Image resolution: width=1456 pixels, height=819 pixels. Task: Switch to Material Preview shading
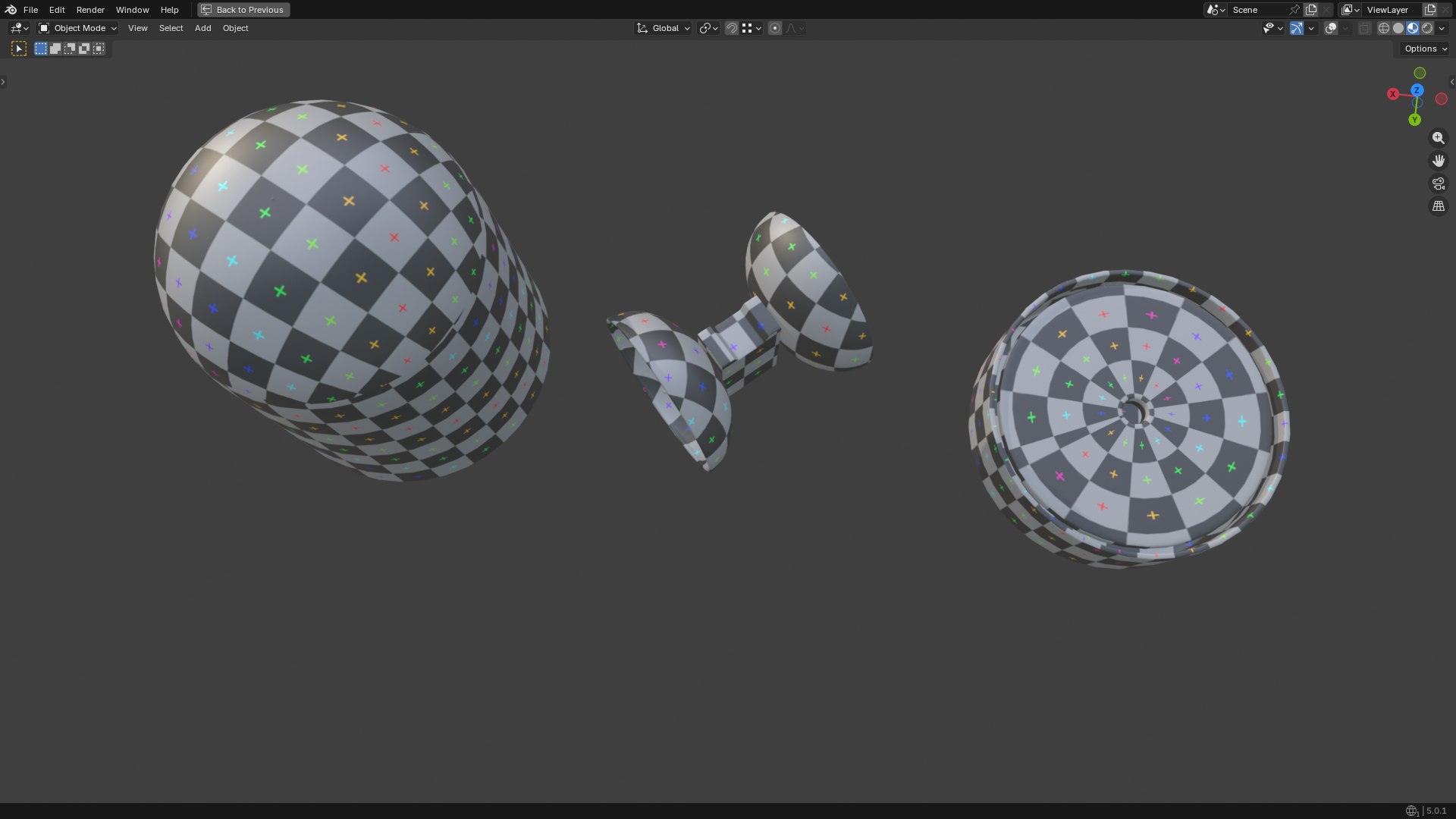(x=1413, y=28)
